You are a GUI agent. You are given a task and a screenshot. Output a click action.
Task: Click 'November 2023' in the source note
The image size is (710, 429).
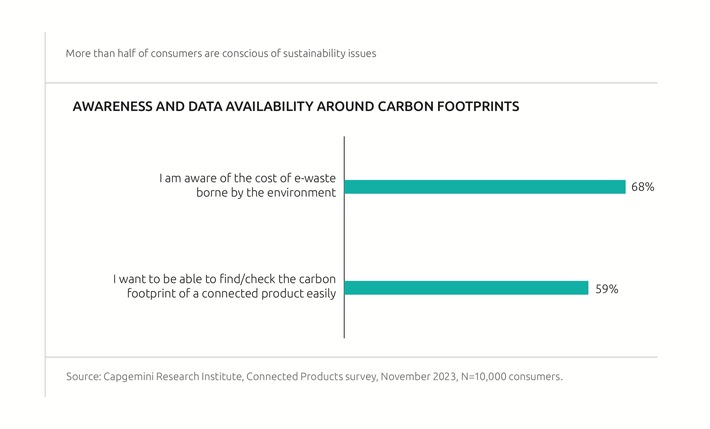pos(418,376)
